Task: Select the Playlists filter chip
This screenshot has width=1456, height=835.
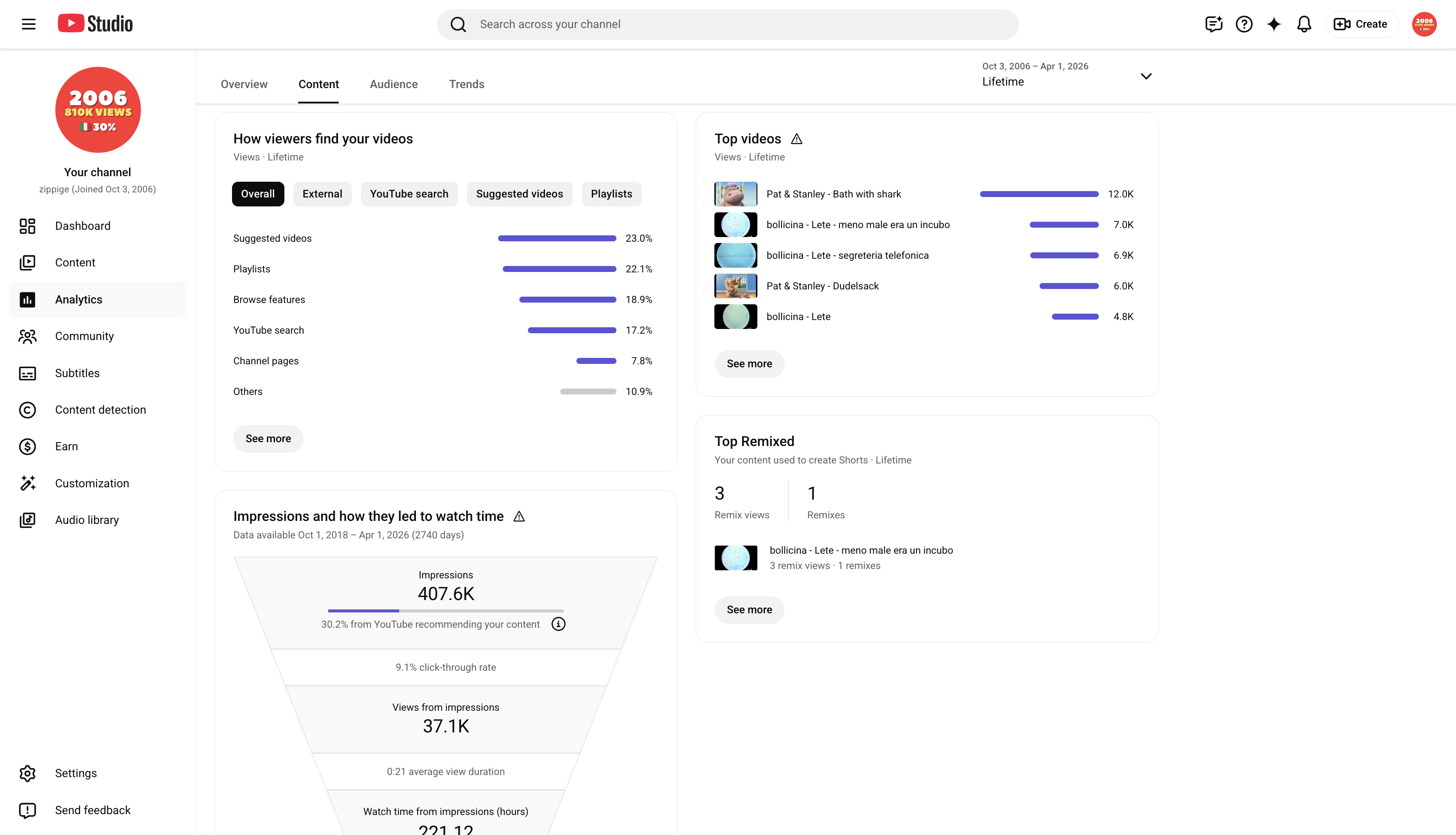Action: tap(611, 194)
